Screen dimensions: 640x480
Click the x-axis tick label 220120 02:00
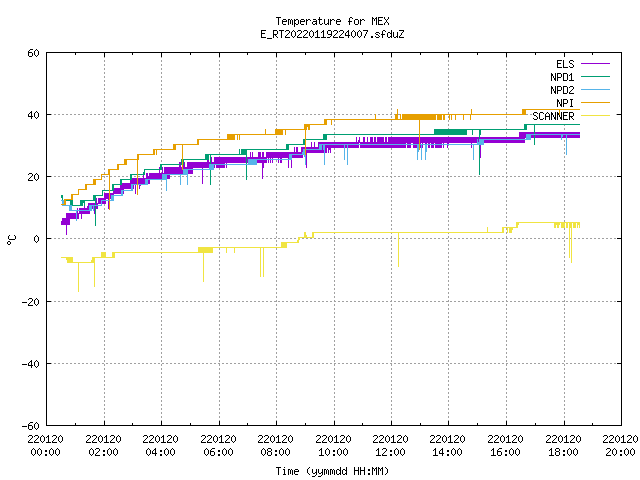104,446
